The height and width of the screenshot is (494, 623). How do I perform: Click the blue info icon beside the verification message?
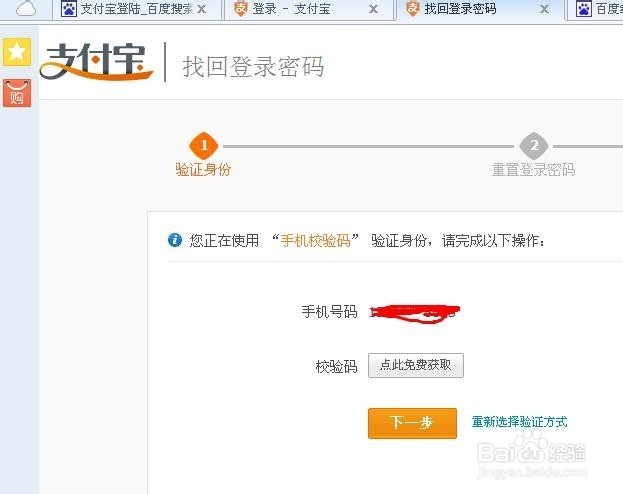point(175,240)
